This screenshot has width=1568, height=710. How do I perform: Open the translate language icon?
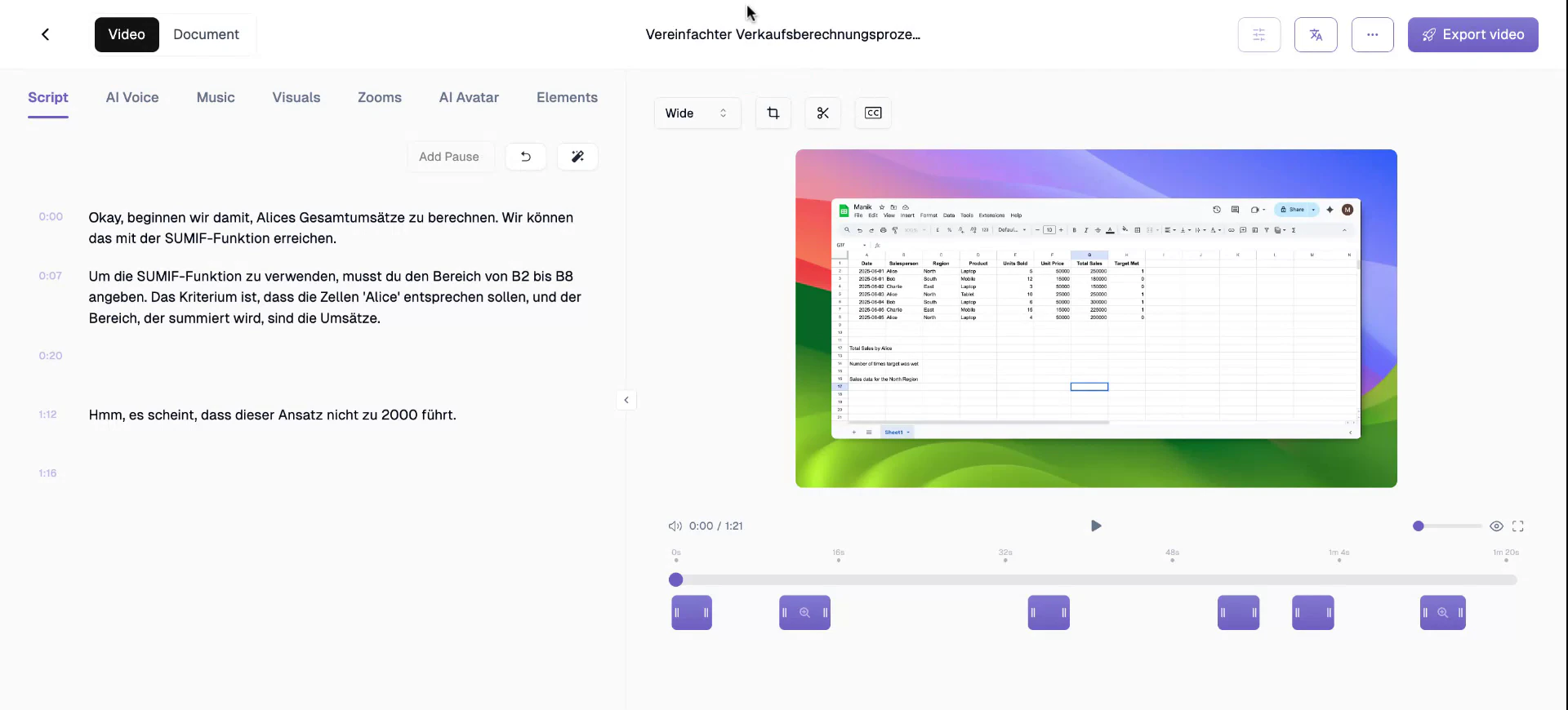click(x=1315, y=34)
